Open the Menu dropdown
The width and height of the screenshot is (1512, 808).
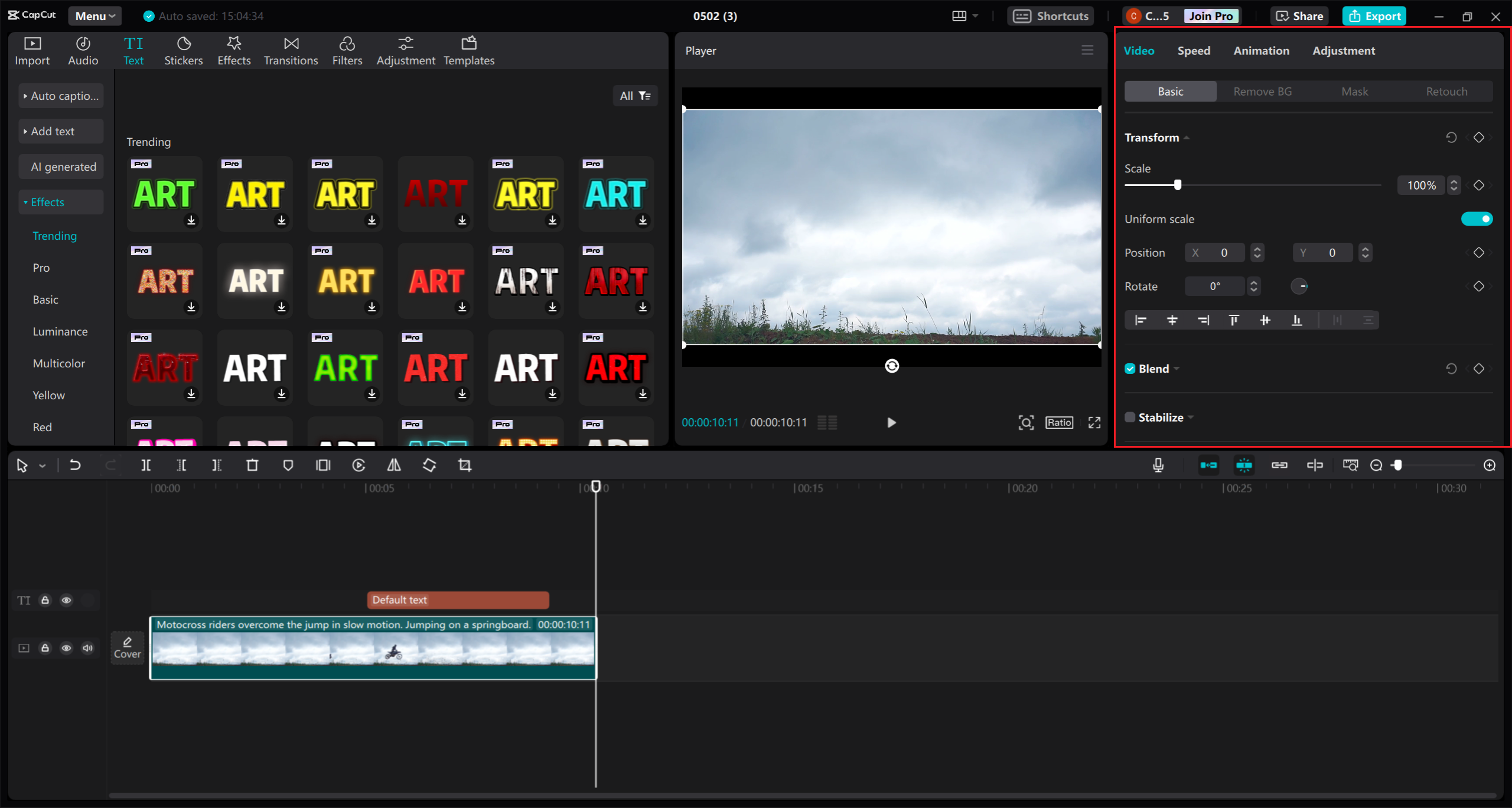(94, 16)
